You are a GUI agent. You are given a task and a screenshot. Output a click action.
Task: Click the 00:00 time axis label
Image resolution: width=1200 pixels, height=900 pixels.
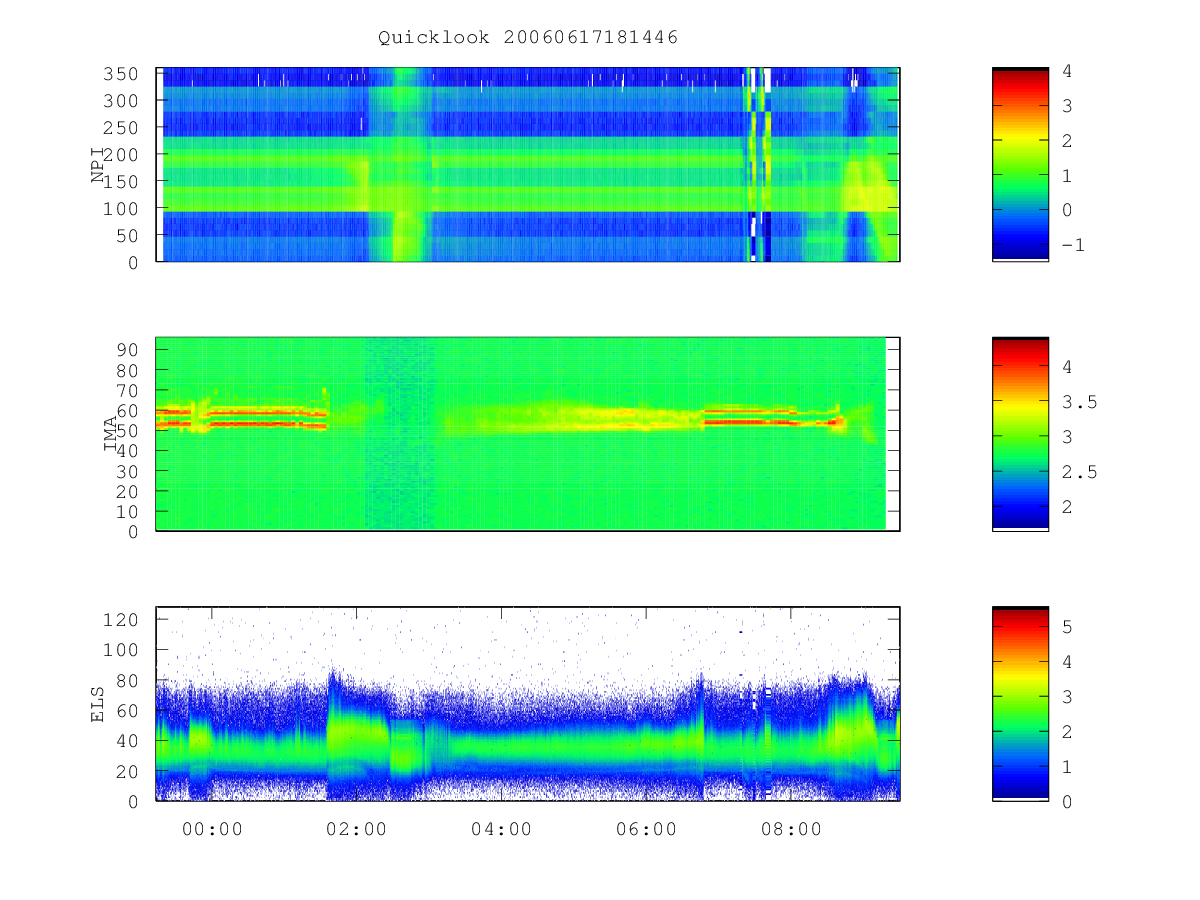coord(212,829)
